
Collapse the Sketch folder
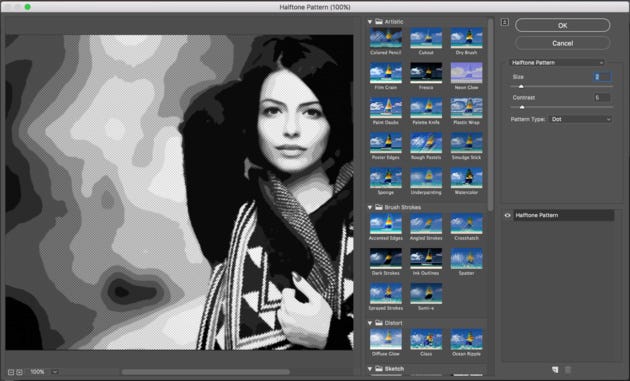pos(370,369)
